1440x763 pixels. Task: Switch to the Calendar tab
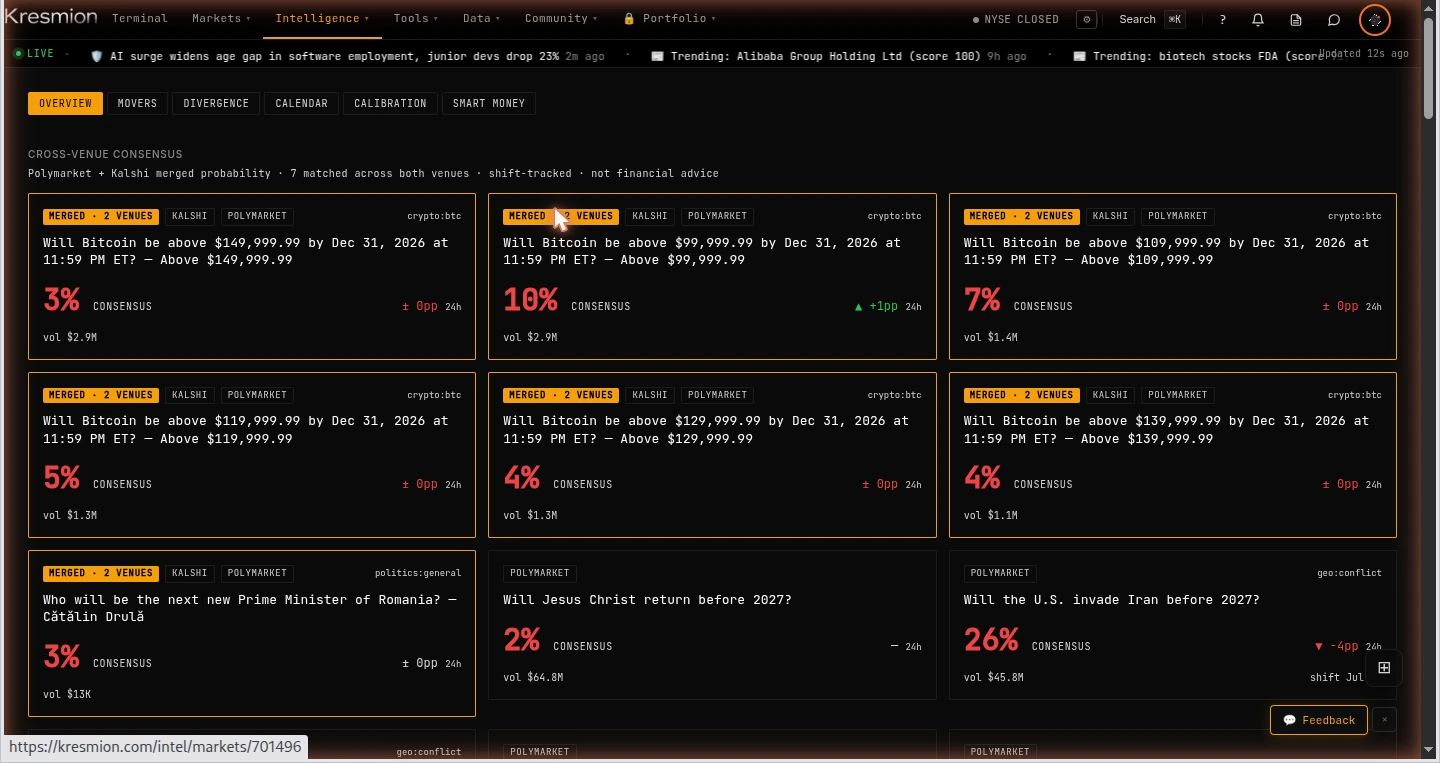(x=301, y=103)
